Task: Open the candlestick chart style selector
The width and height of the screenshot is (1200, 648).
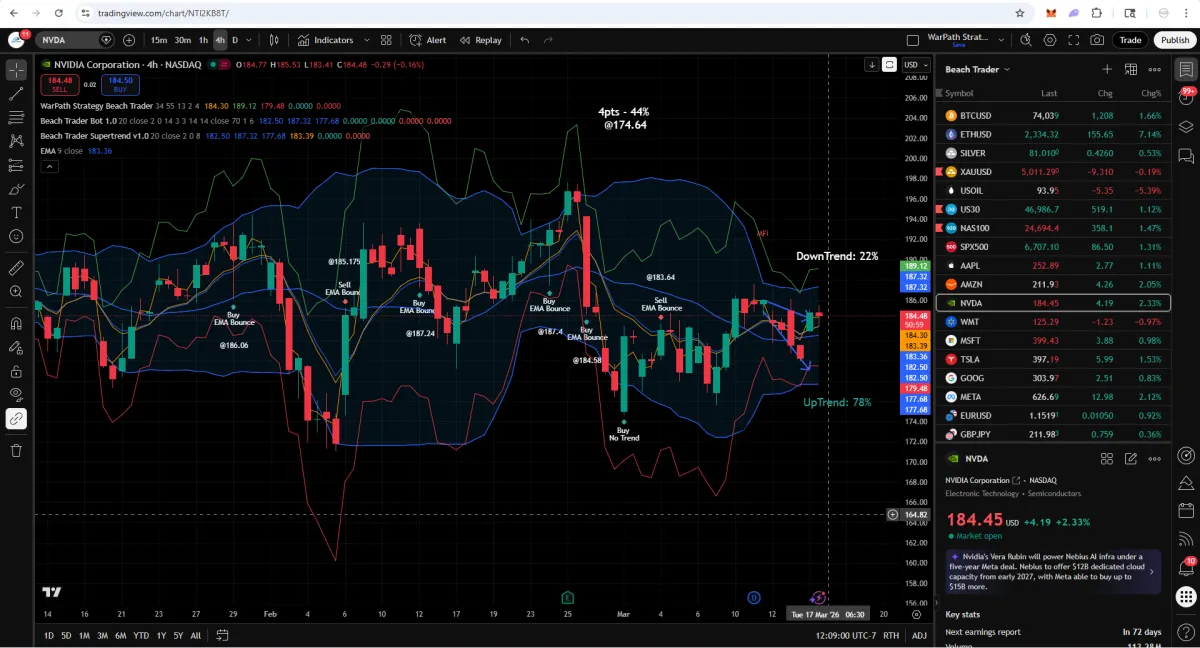Action: click(x=275, y=40)
